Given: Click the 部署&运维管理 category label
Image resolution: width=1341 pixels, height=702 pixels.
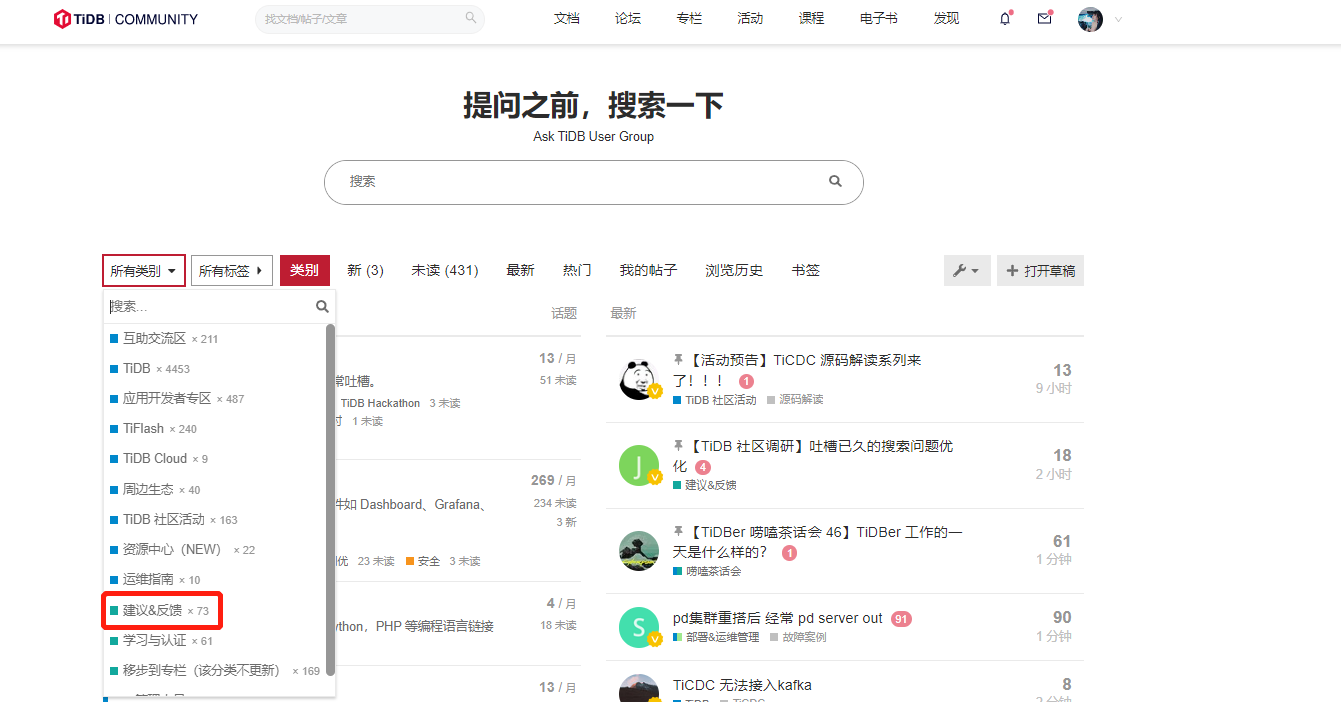Looking at the screenshot, I should 716,637.
